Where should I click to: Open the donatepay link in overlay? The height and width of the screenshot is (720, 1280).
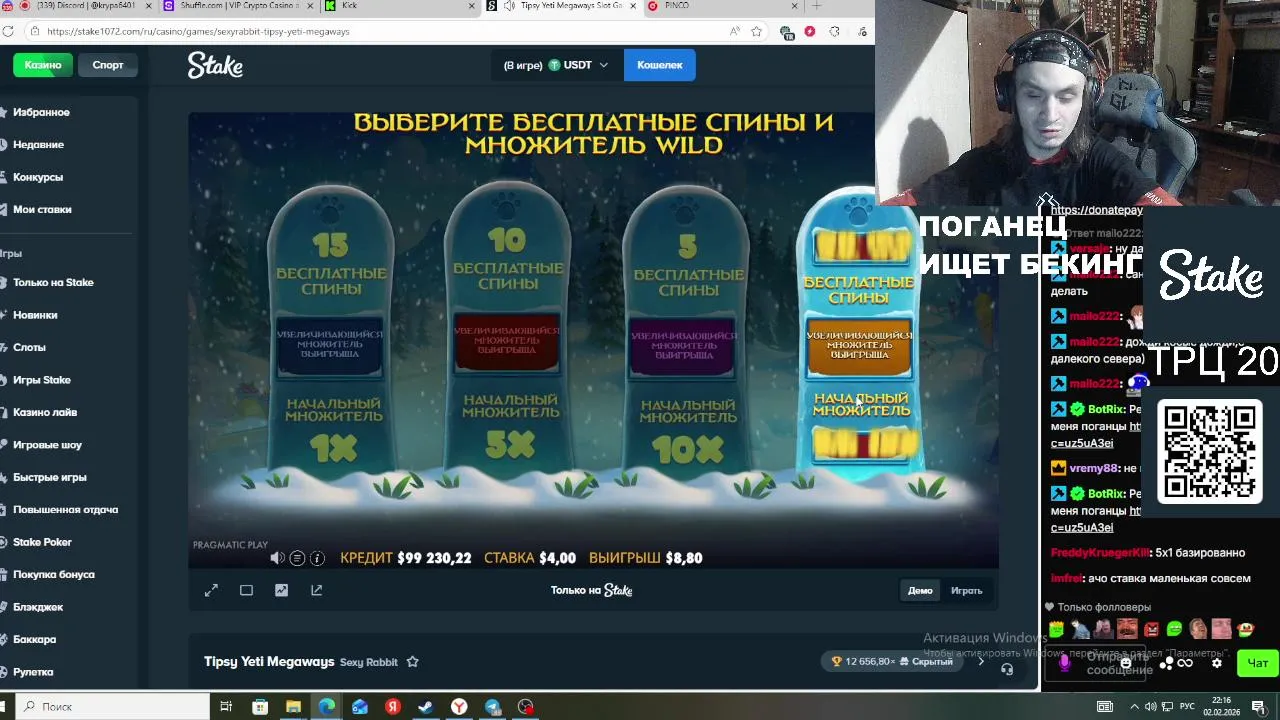tap(1096, 210)
